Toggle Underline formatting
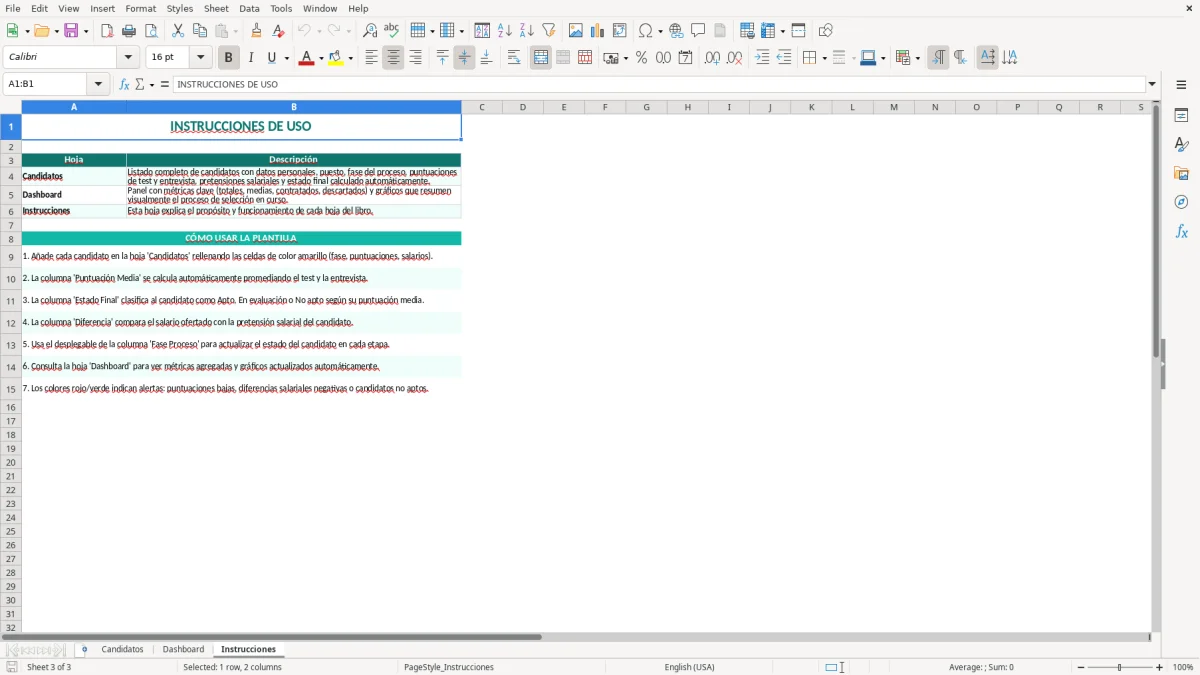Image resolution: width=1200 pixels, height=675 pixels. click(x=271, y=58)
